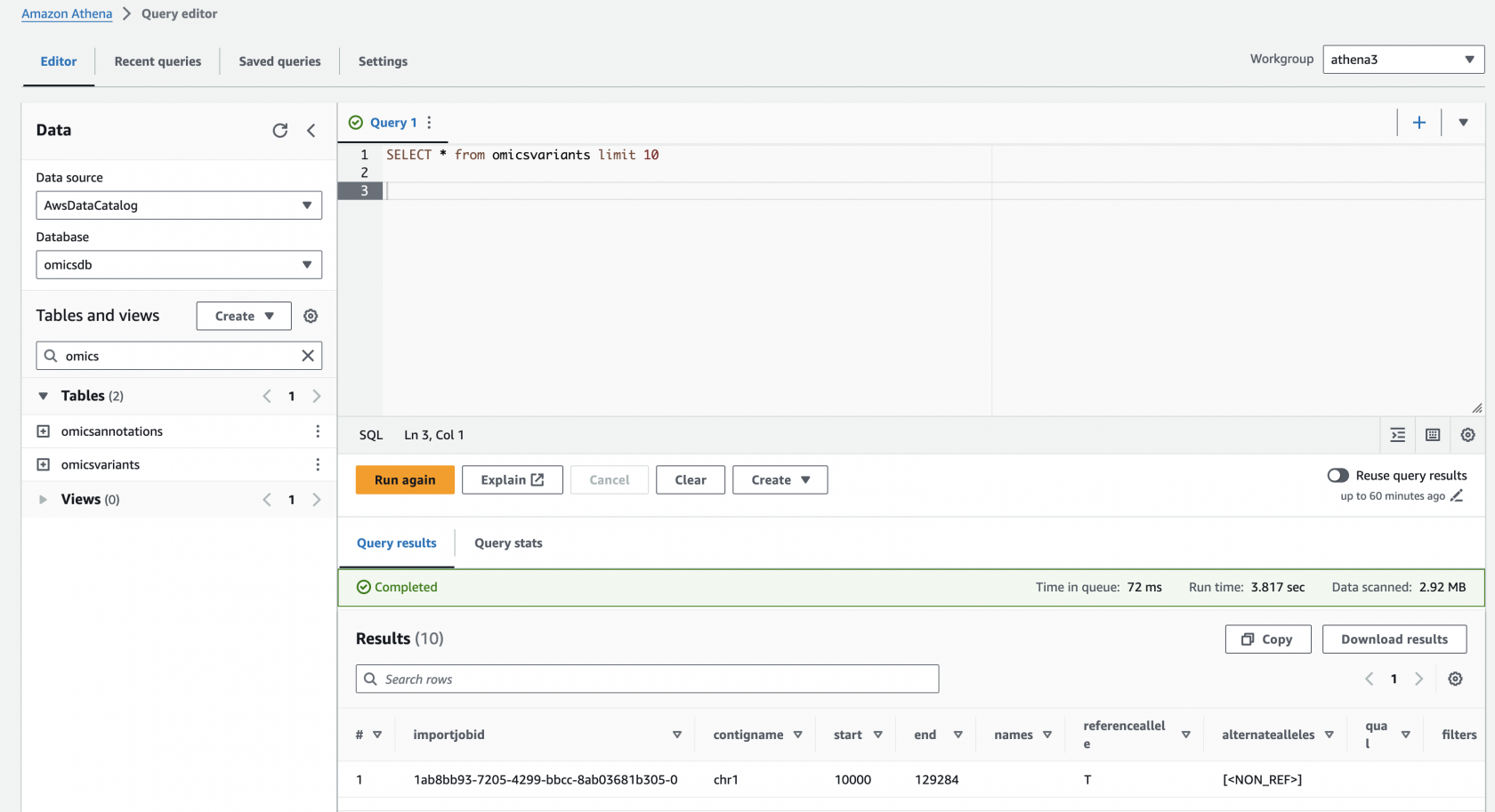1495x812 pixels.
Task: Sort results by the importjobid column
Action: click(x=677, y=735)
